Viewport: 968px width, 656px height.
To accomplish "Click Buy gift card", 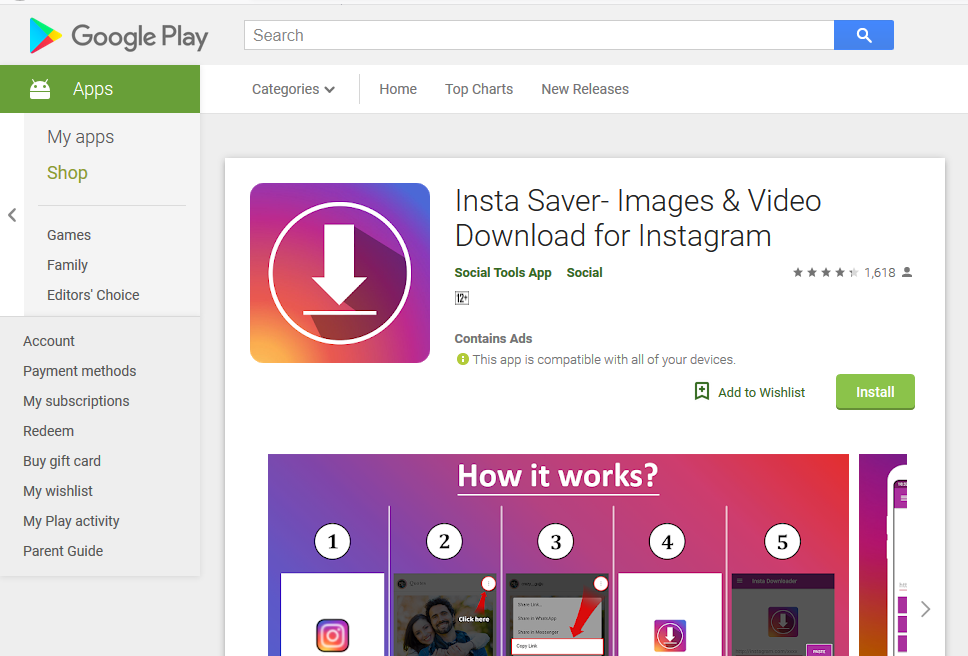I will pos(62,461).
